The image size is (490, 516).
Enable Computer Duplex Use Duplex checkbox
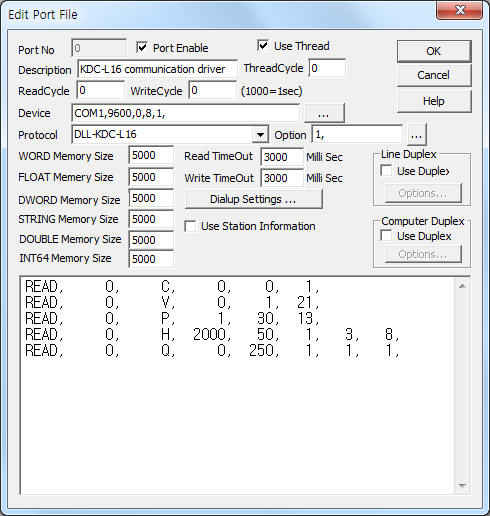[x=386, y=236]
